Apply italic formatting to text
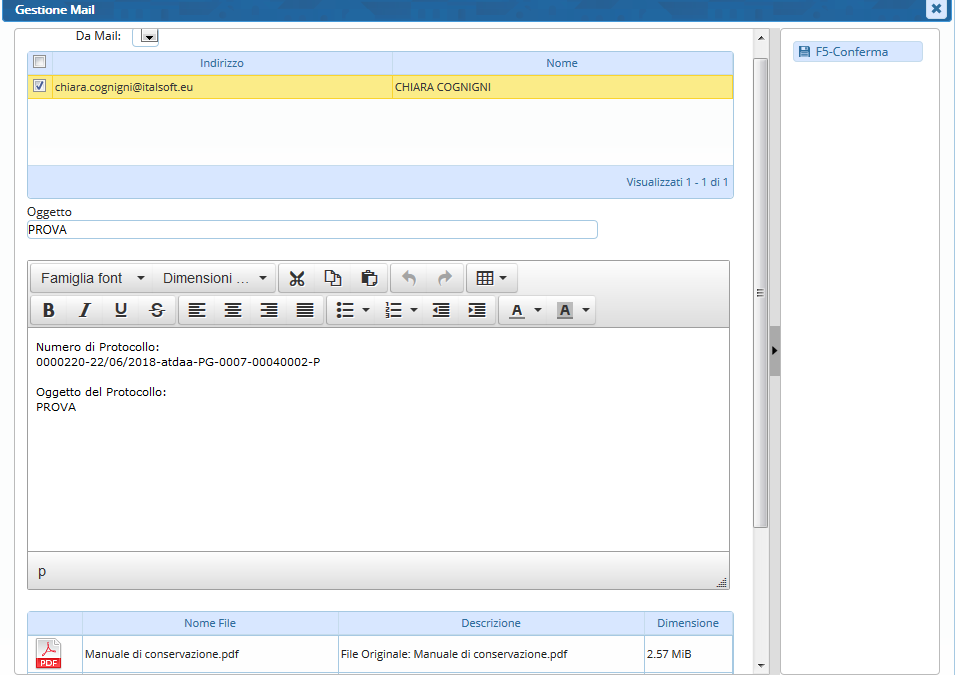Screen dimensions: 955x675 point(85,311)
